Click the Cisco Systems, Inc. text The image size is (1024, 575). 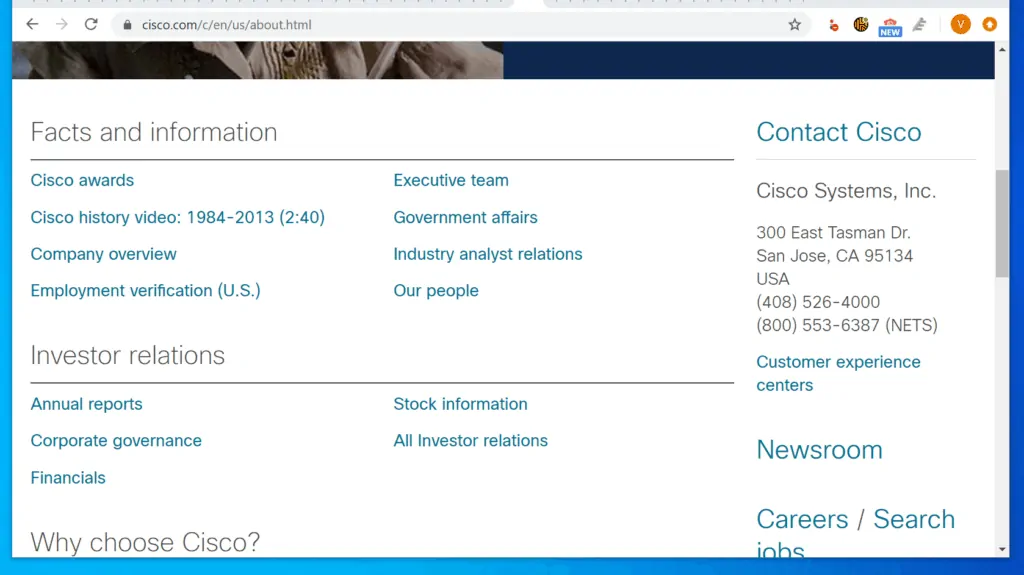[x=846, y=191]
